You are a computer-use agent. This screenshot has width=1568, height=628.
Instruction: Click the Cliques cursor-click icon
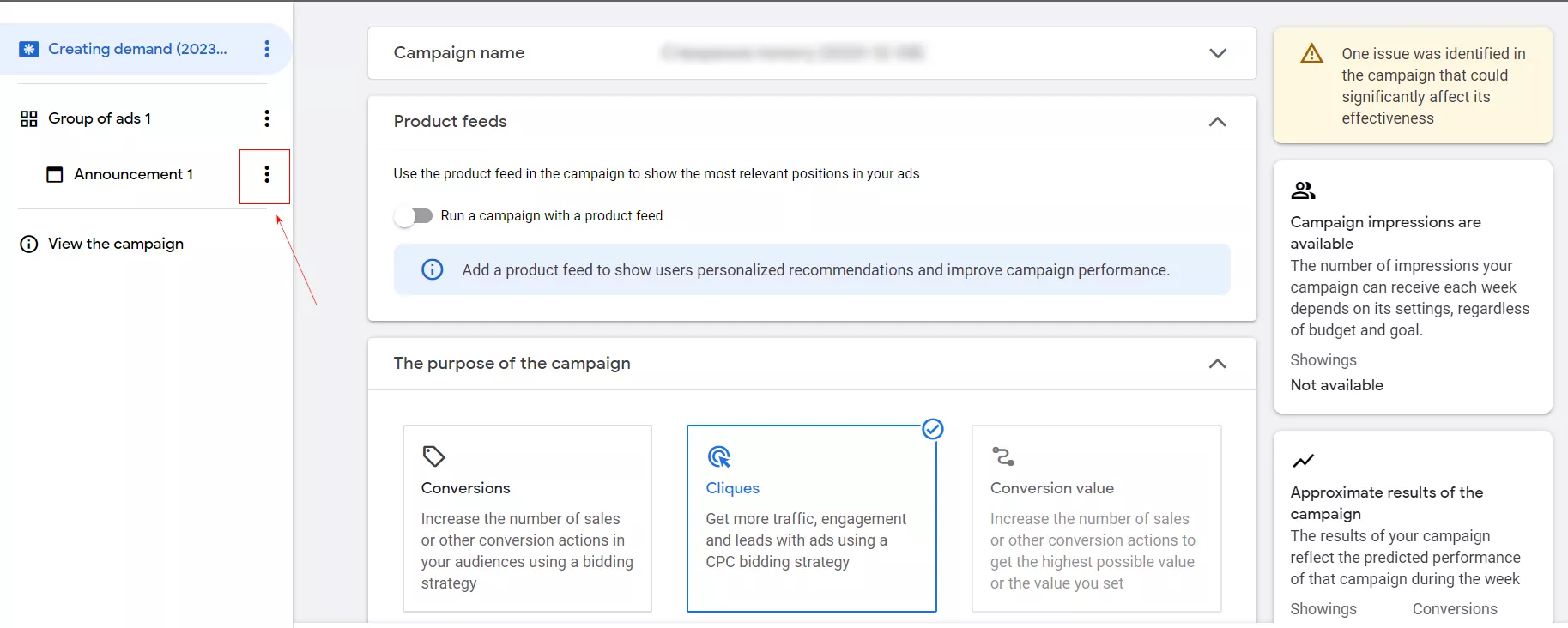(x=718, y=456)
